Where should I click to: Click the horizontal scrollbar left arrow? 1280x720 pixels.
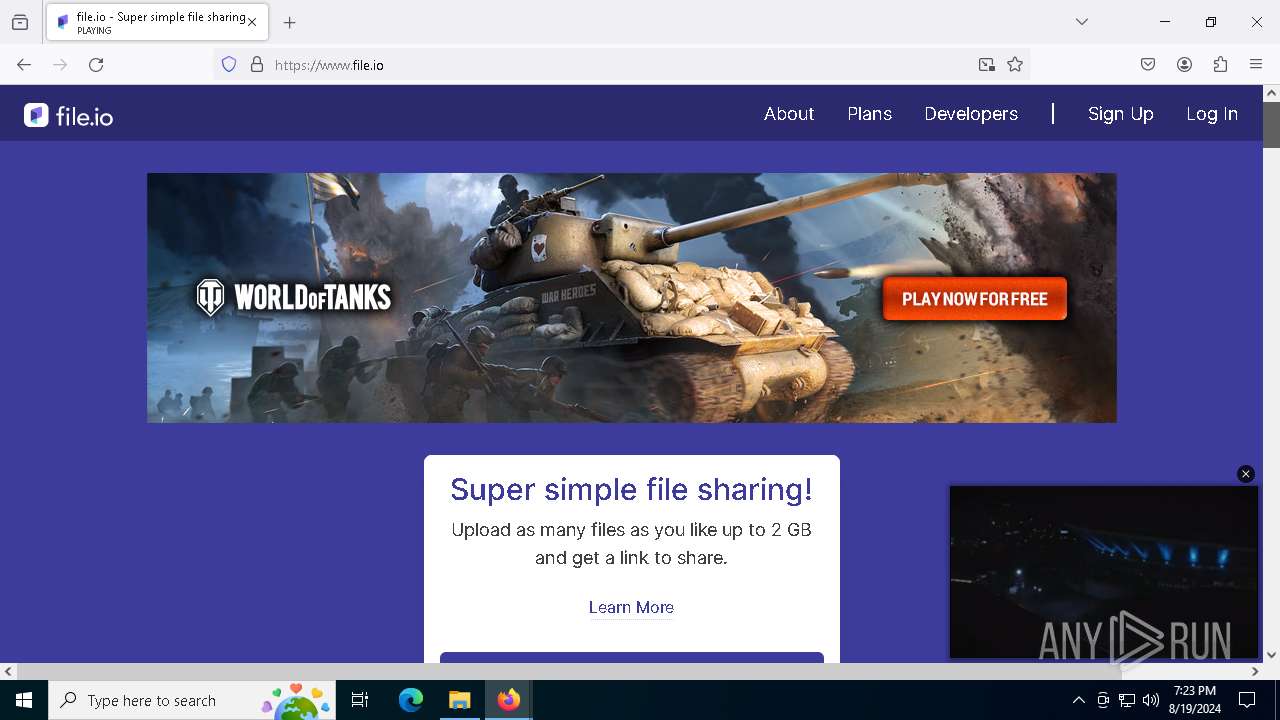(8, 672)
